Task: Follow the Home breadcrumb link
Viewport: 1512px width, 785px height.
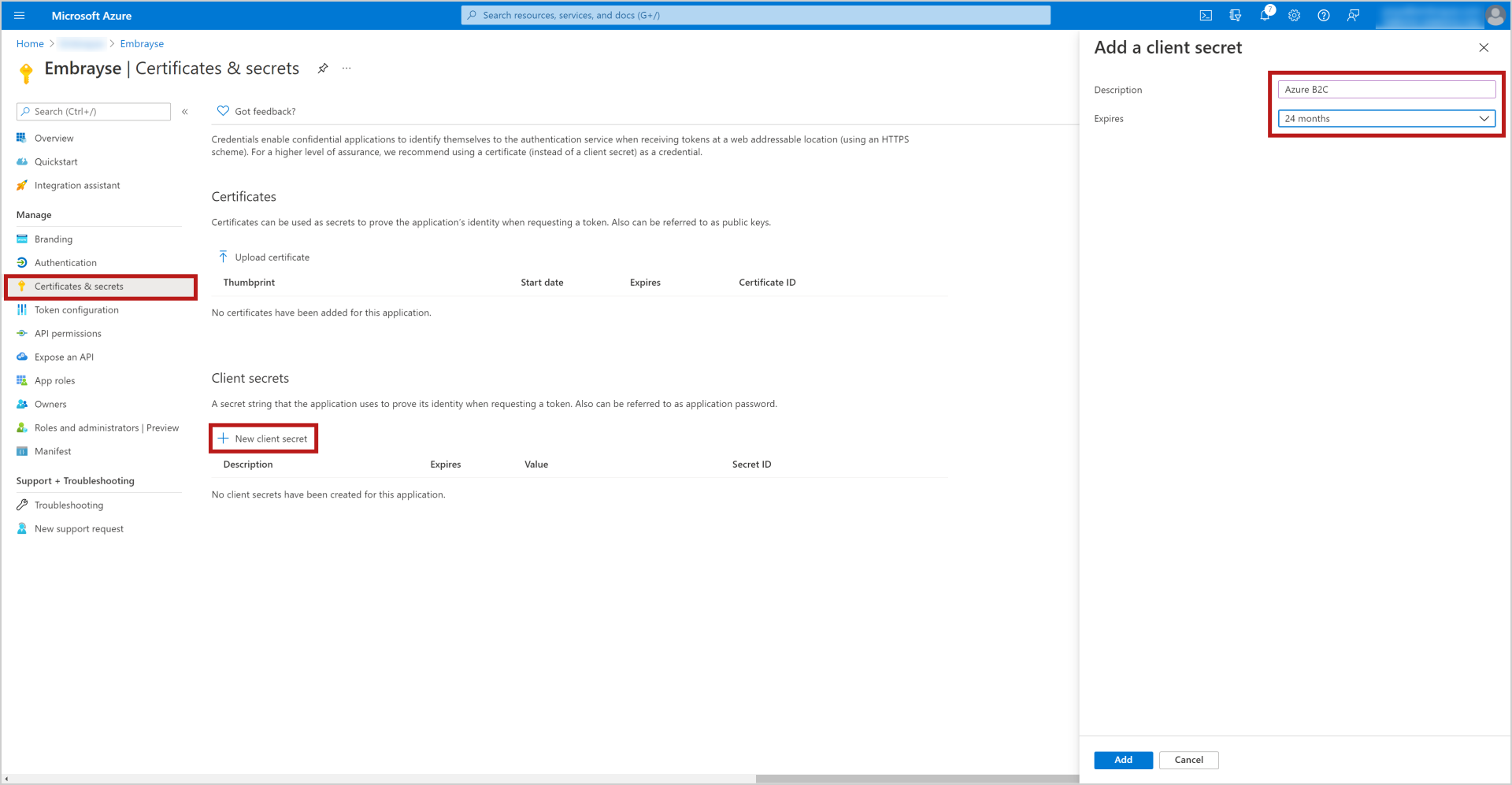Action: tap(30, 44)
